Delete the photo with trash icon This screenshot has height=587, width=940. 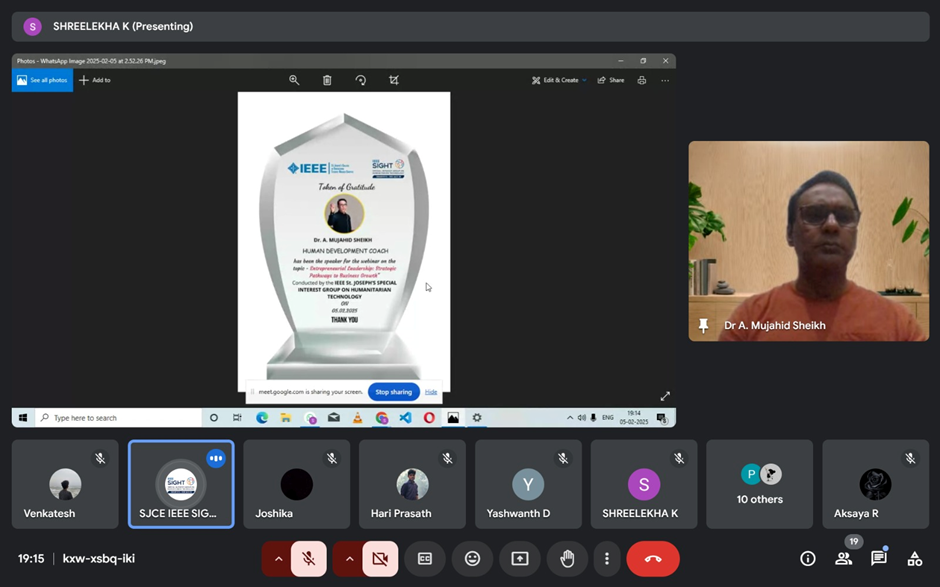(327, 80)
